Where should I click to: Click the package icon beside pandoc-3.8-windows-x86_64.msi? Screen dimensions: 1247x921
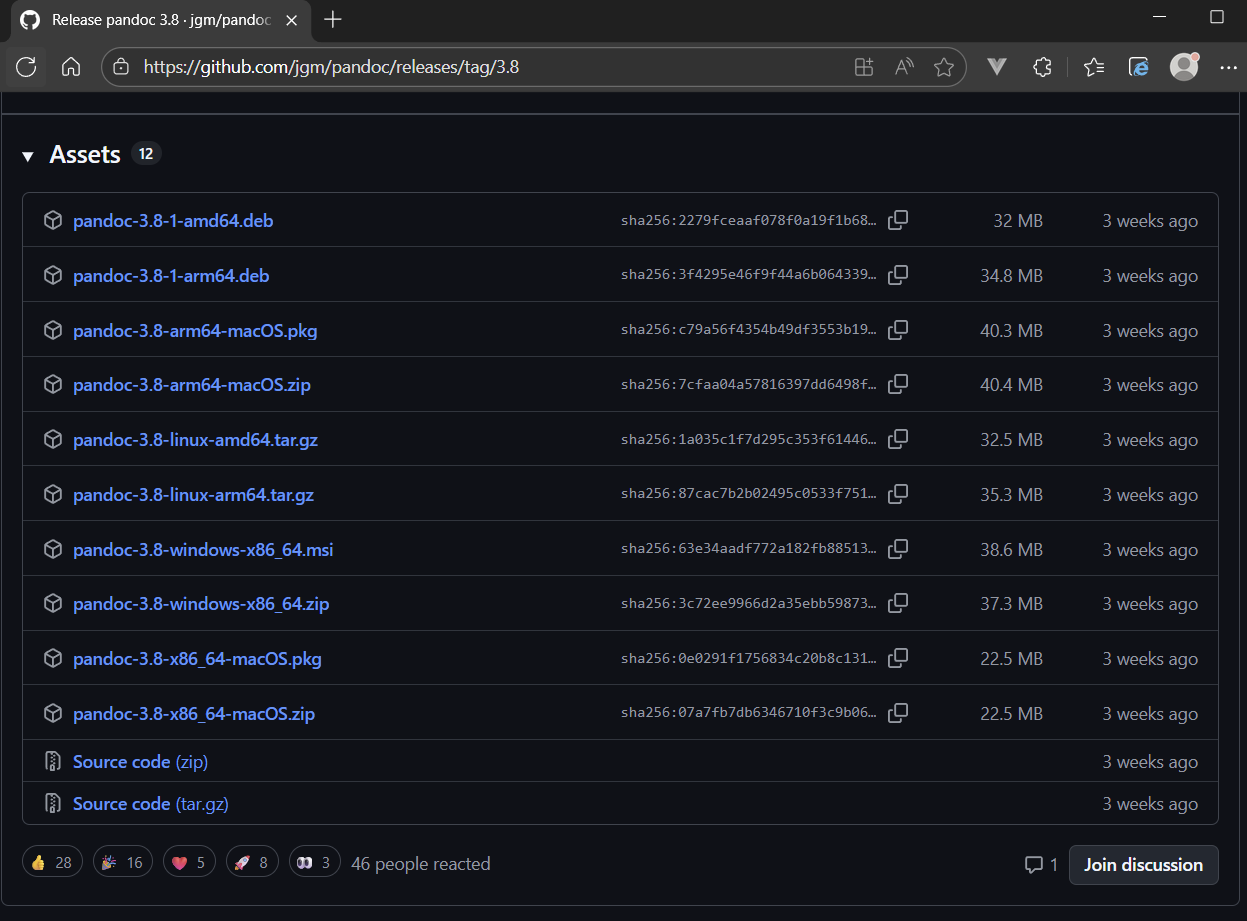(53, 549)
